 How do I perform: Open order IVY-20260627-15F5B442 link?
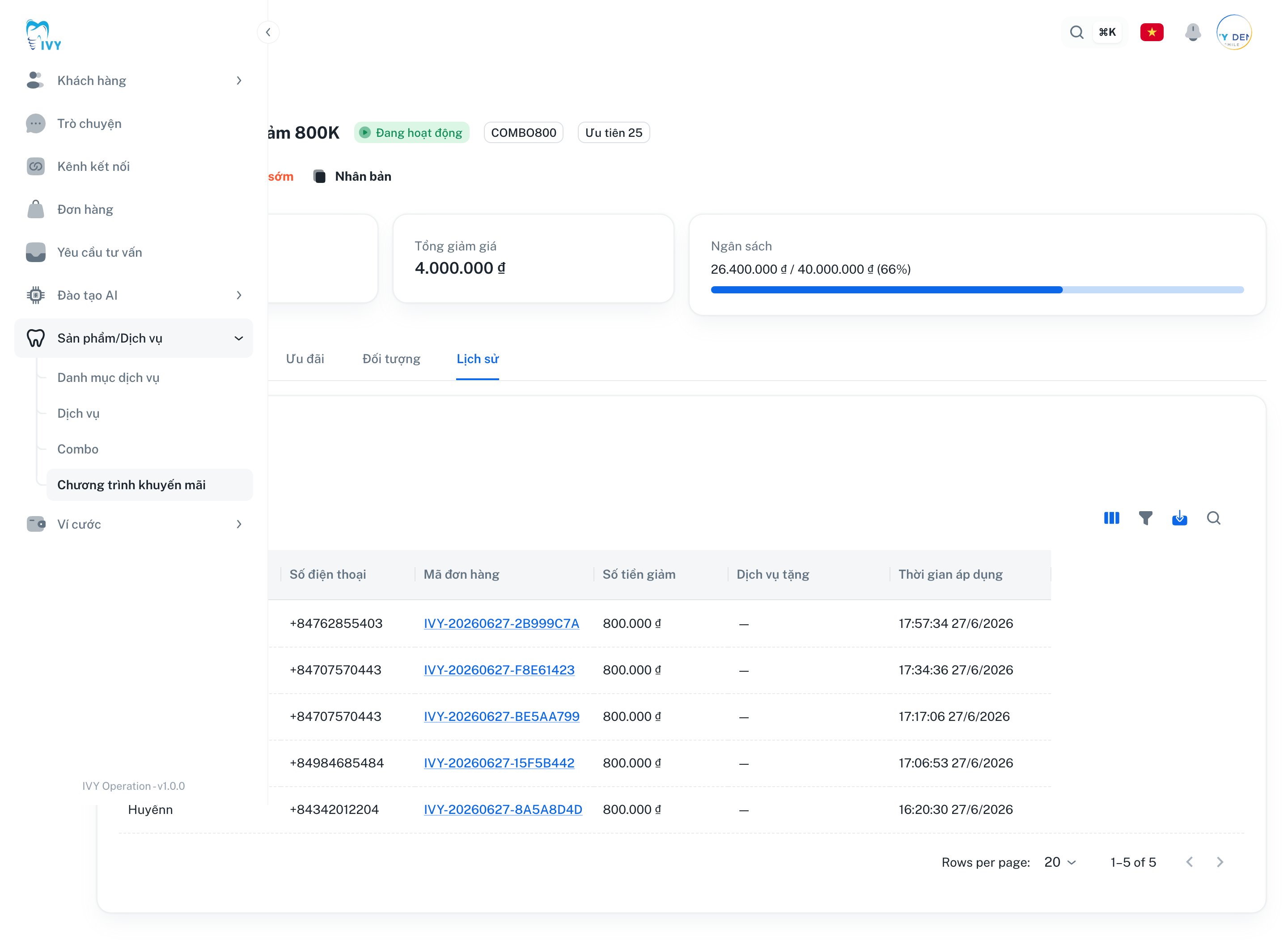click(x=499, y=763)
